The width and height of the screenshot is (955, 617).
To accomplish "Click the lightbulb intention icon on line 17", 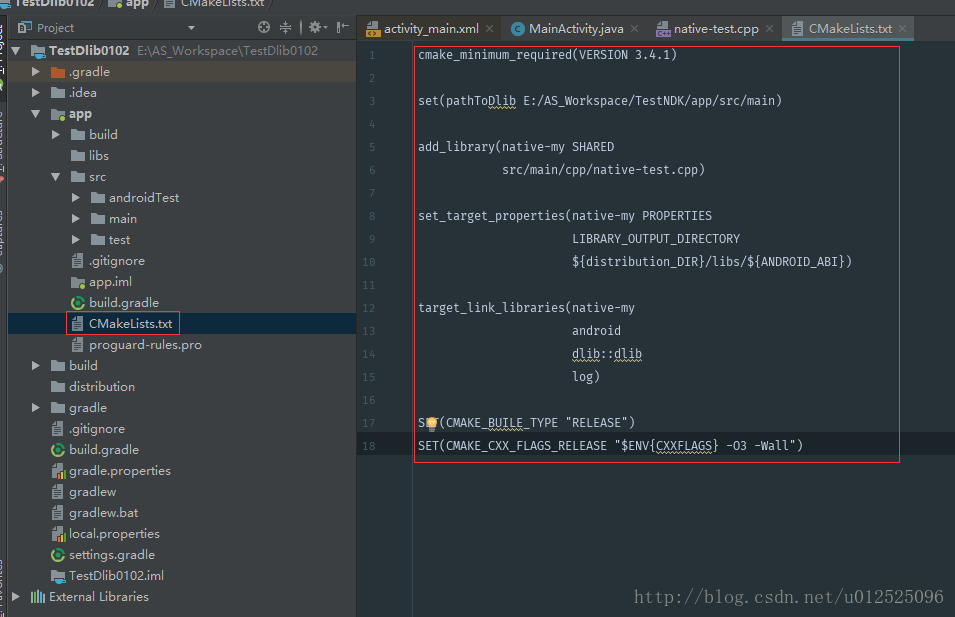I will [x=432, y=423].
